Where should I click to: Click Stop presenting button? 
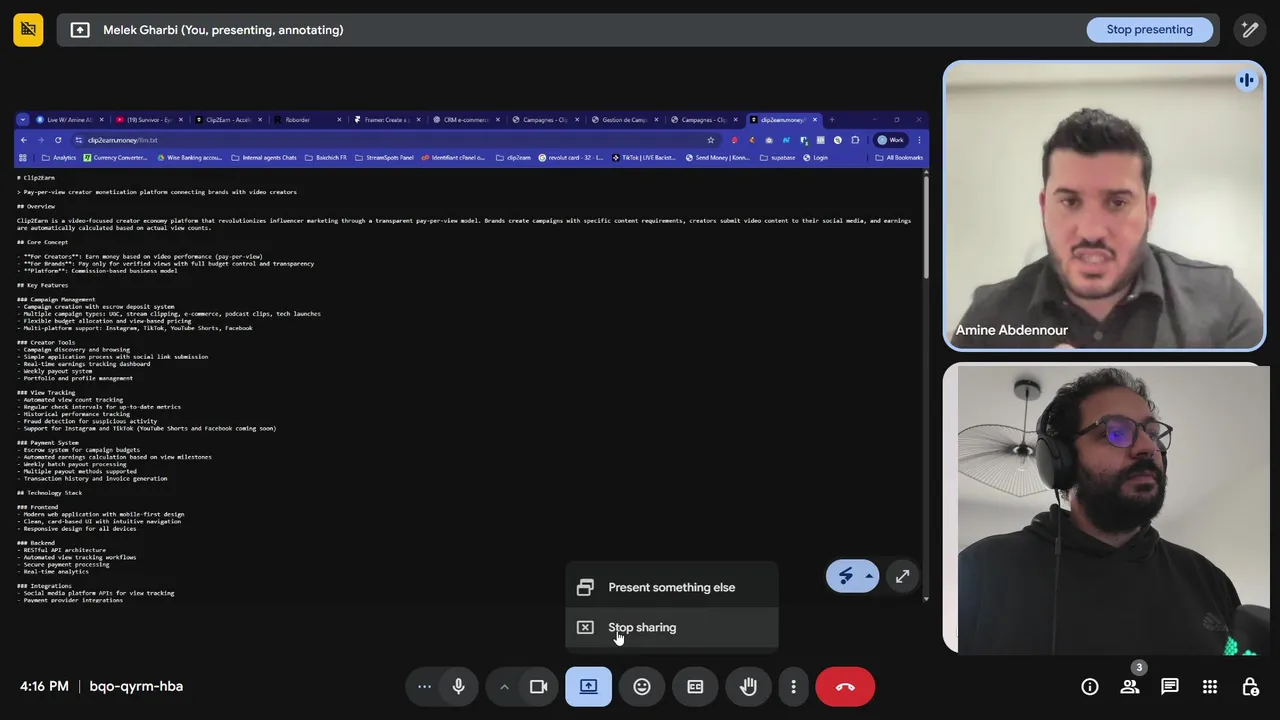tap(1150, 30)
